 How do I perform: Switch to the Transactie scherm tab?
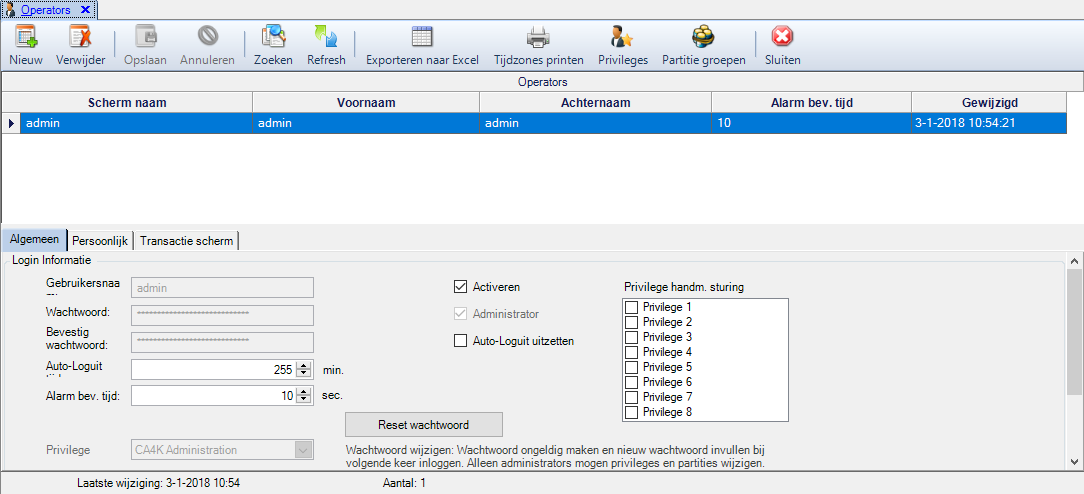(187, 240)
